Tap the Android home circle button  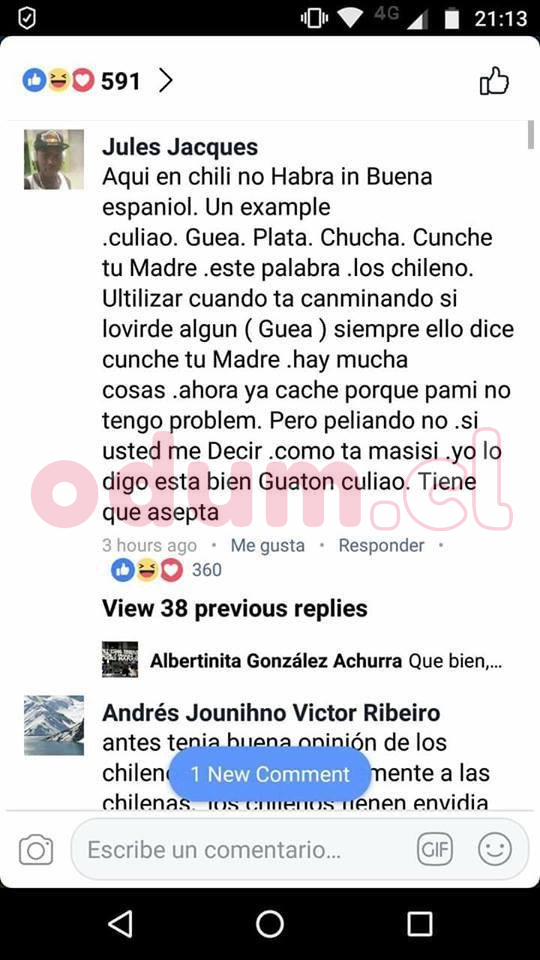click(x=269, y=923)
